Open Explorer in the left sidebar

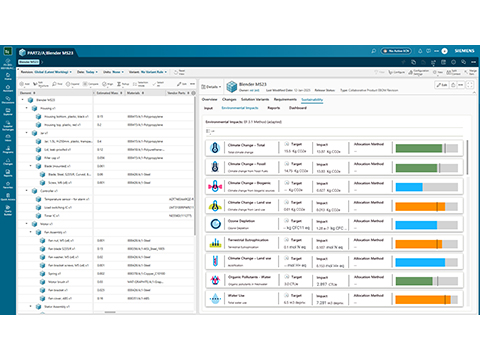8,112
